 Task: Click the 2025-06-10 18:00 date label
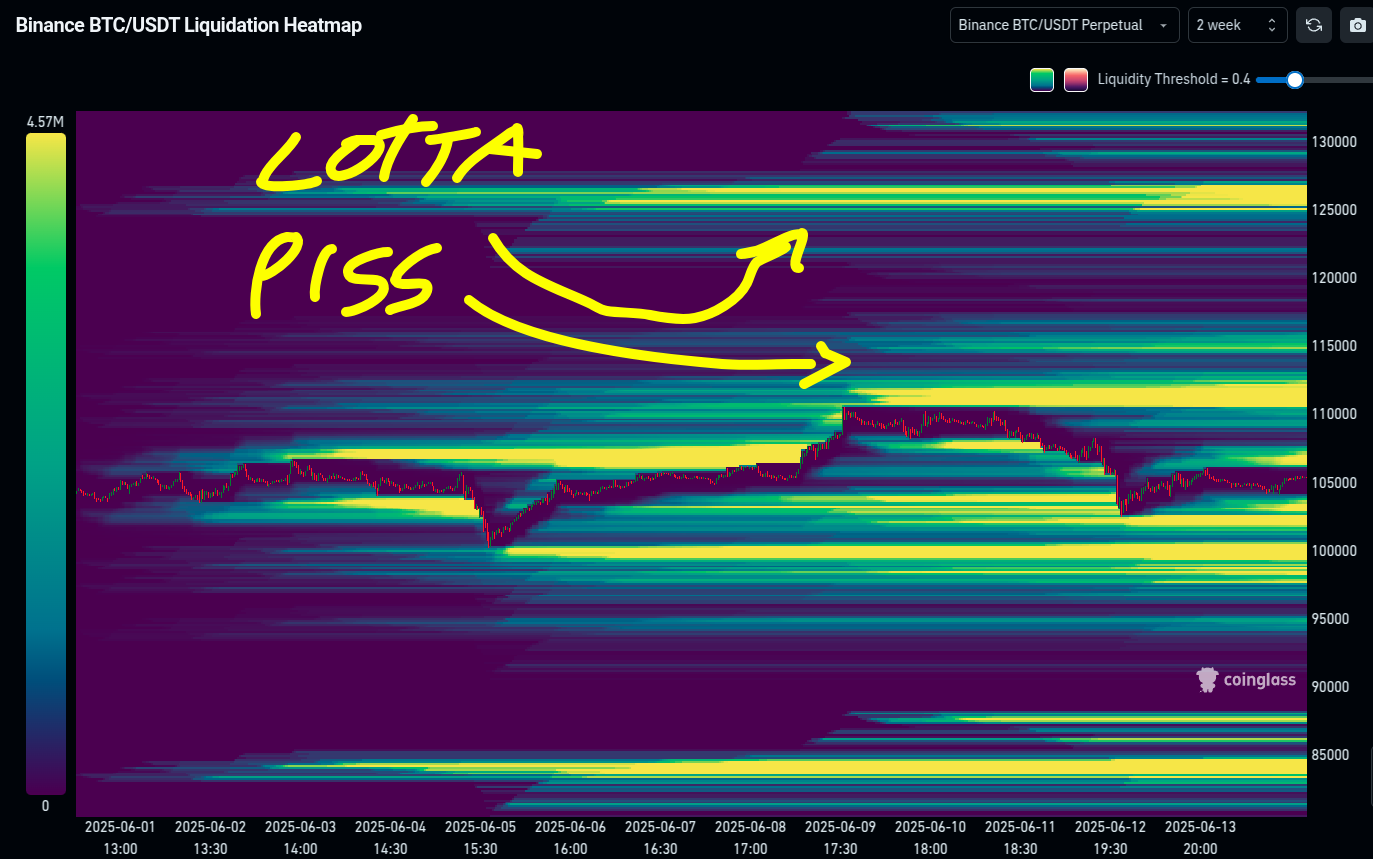(930, 838)
